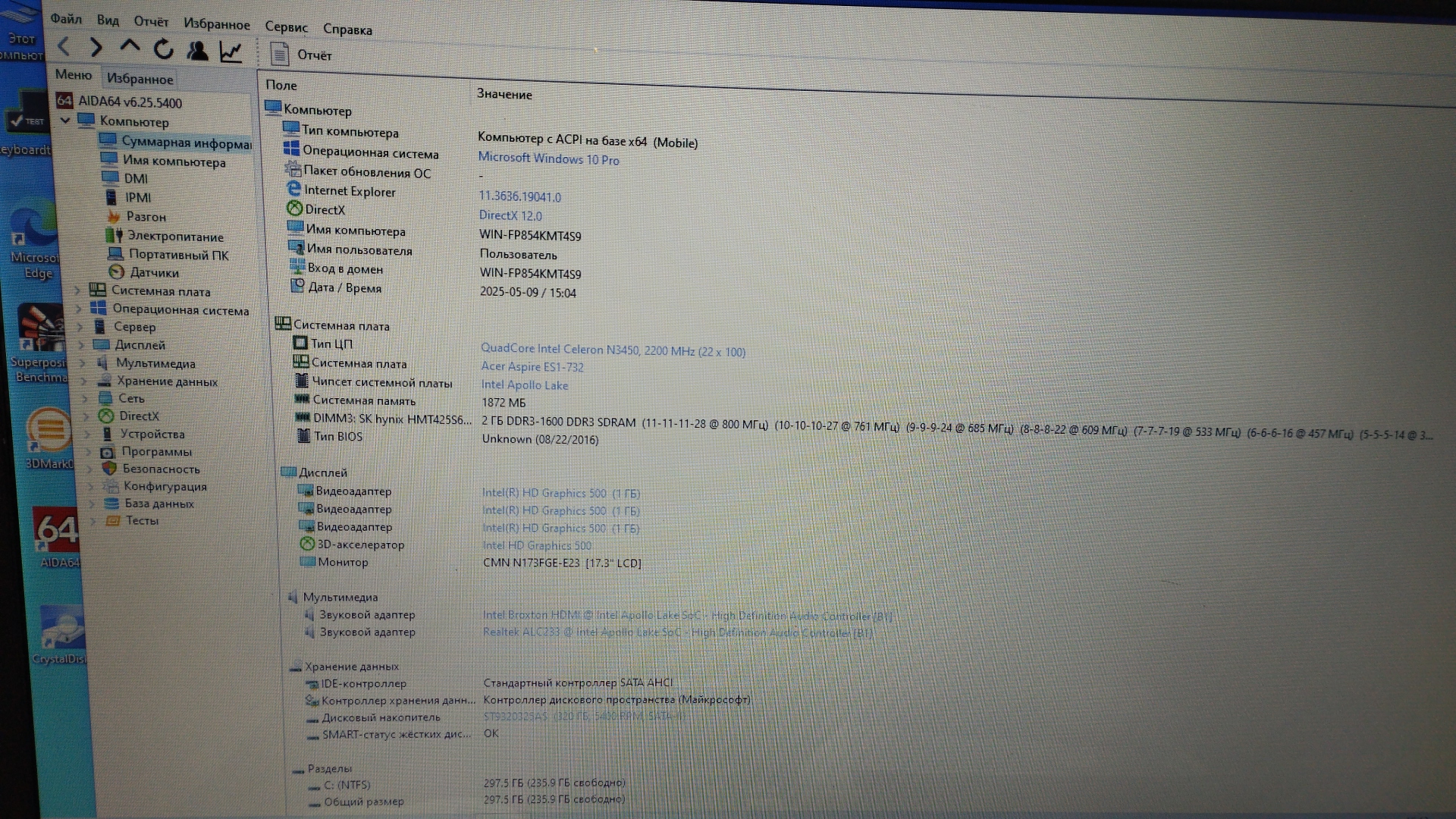Click the Forward navigation arrow

click(x=96, y=48)
